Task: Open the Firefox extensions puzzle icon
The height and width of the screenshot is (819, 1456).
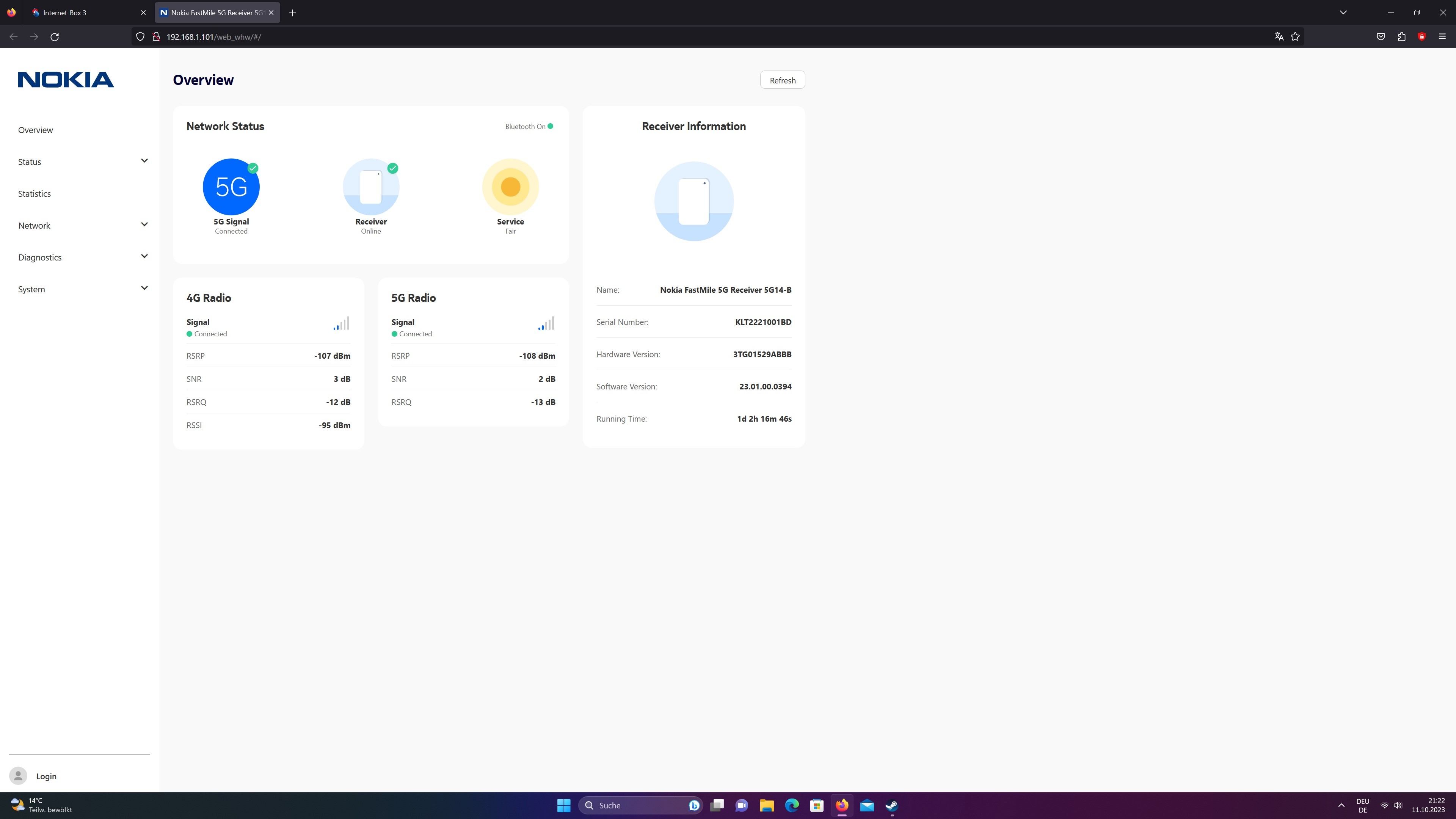Action: pos(1401,37)
